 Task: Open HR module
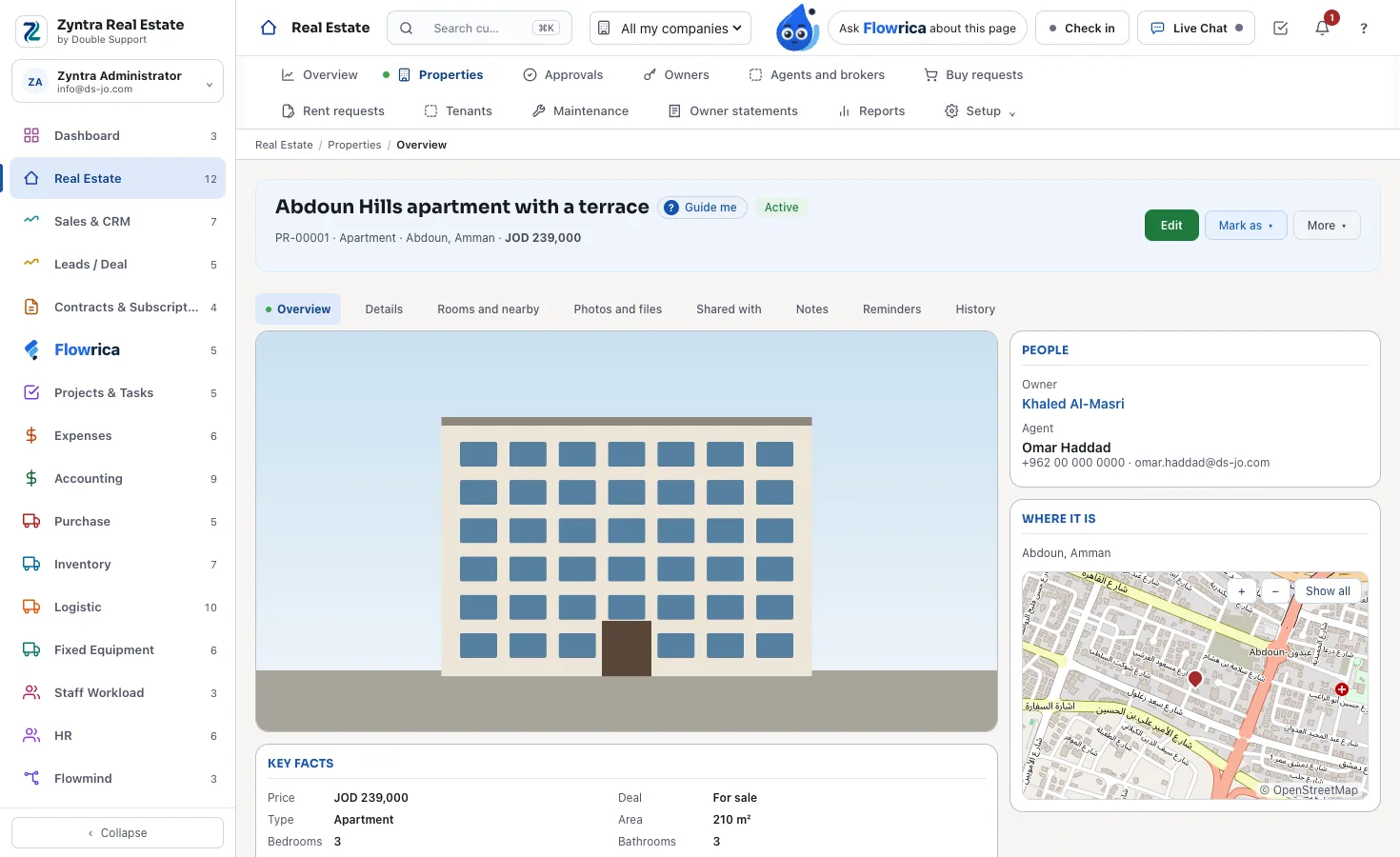click(118, 736)
